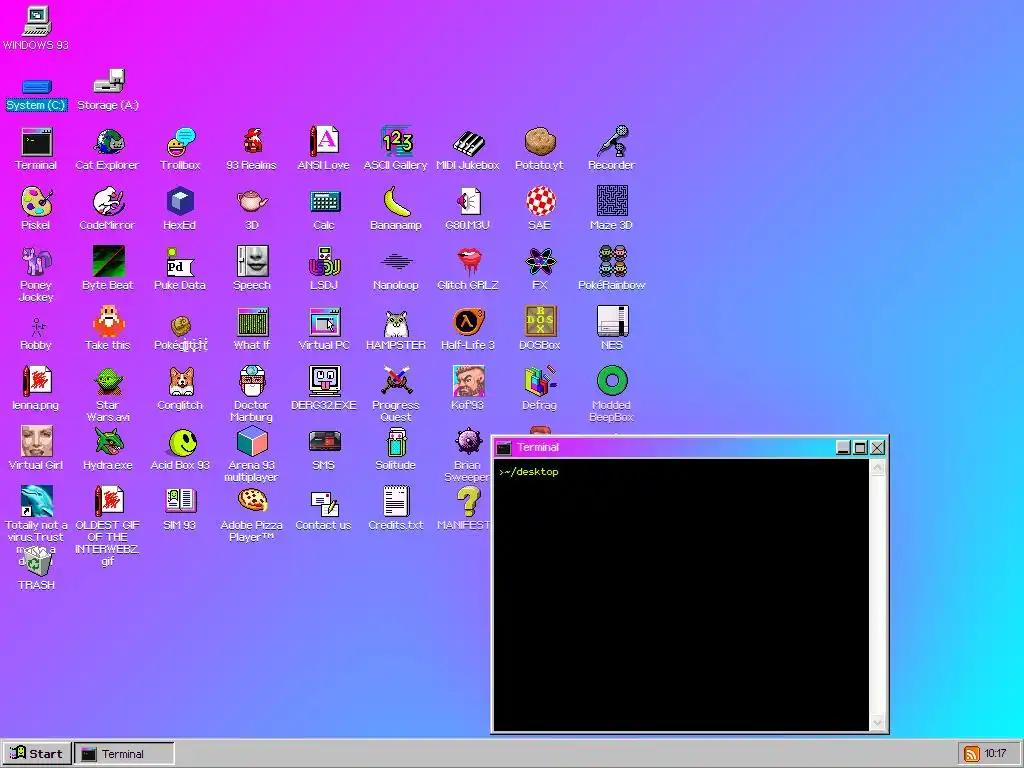Open the ASCII Gallery icon
The image size is (1024, 768).
(x=396, y=142)
